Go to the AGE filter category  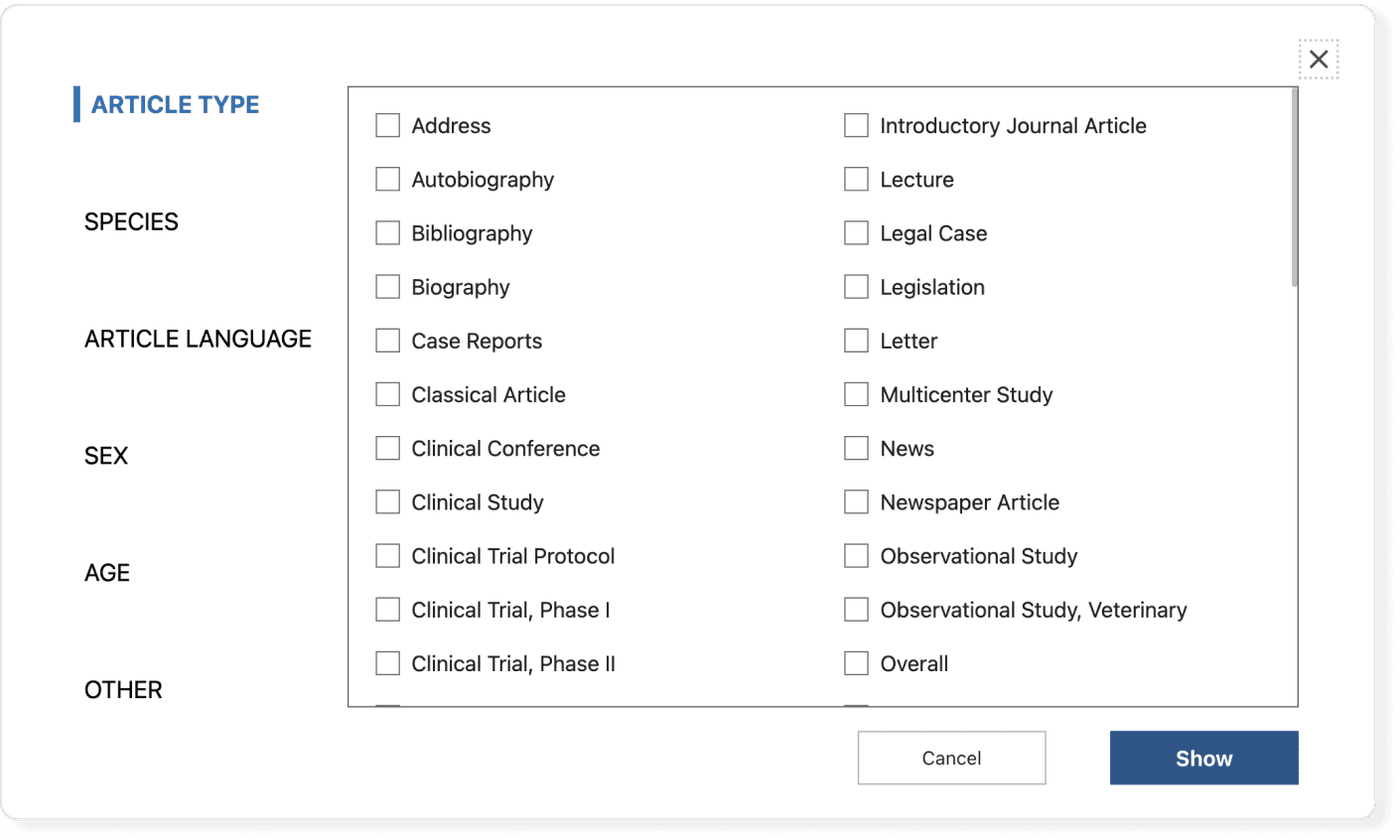[106, 572]
